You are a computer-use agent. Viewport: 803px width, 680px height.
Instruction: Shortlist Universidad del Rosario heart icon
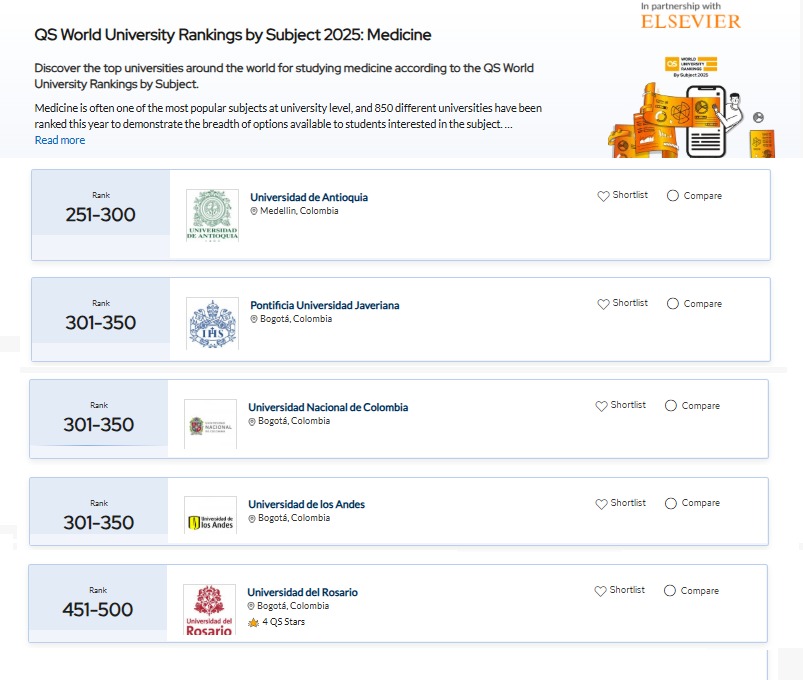(x=600, y=591)
